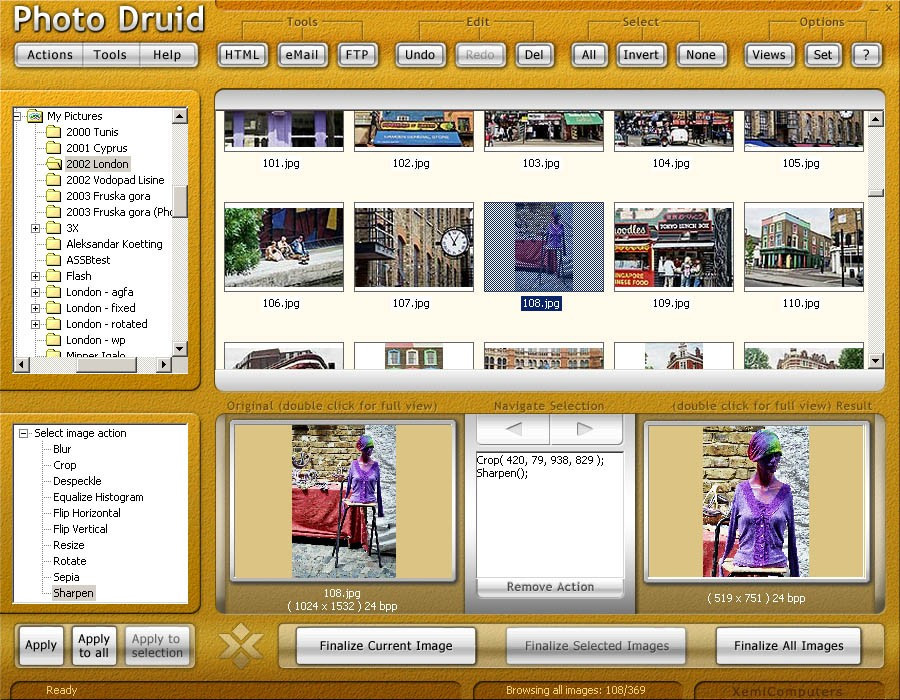Click the Original preview image

[x=344, y=501]
